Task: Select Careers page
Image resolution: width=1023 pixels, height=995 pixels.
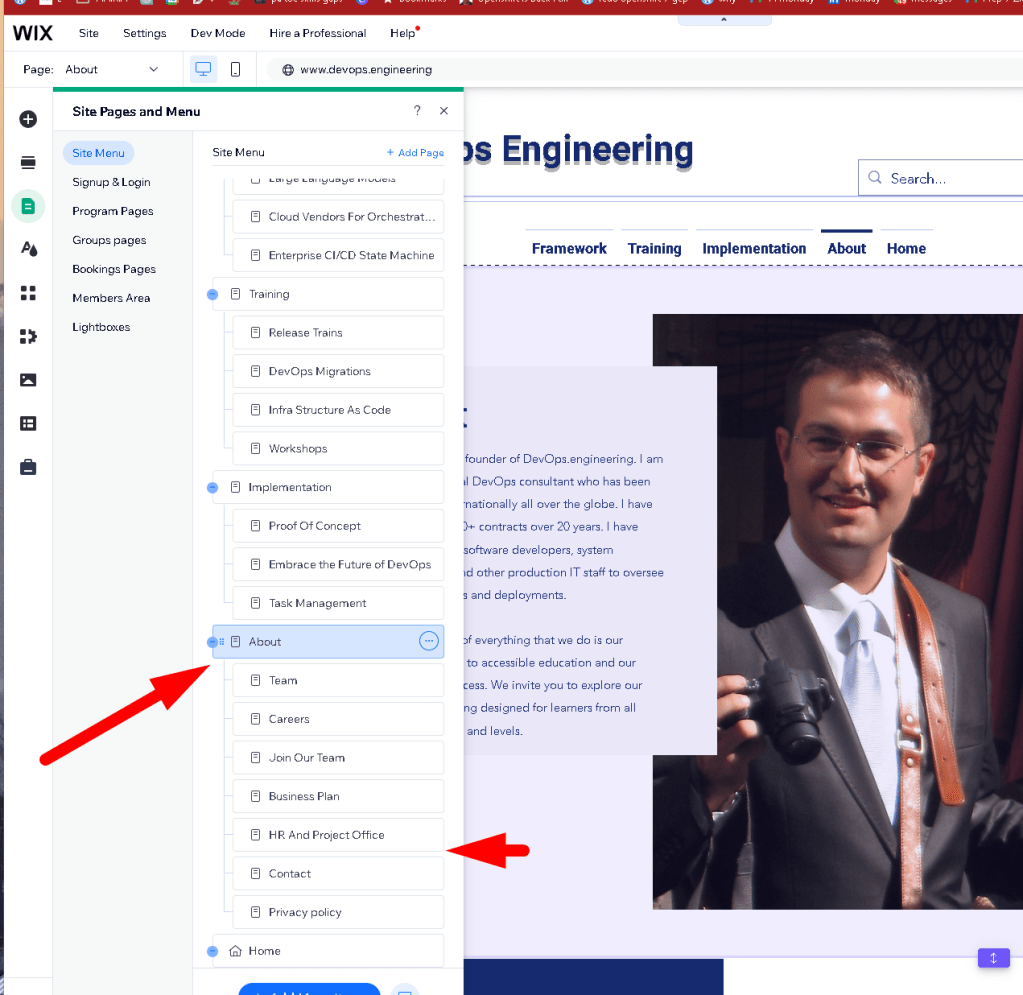Action: tap(338, 719)
